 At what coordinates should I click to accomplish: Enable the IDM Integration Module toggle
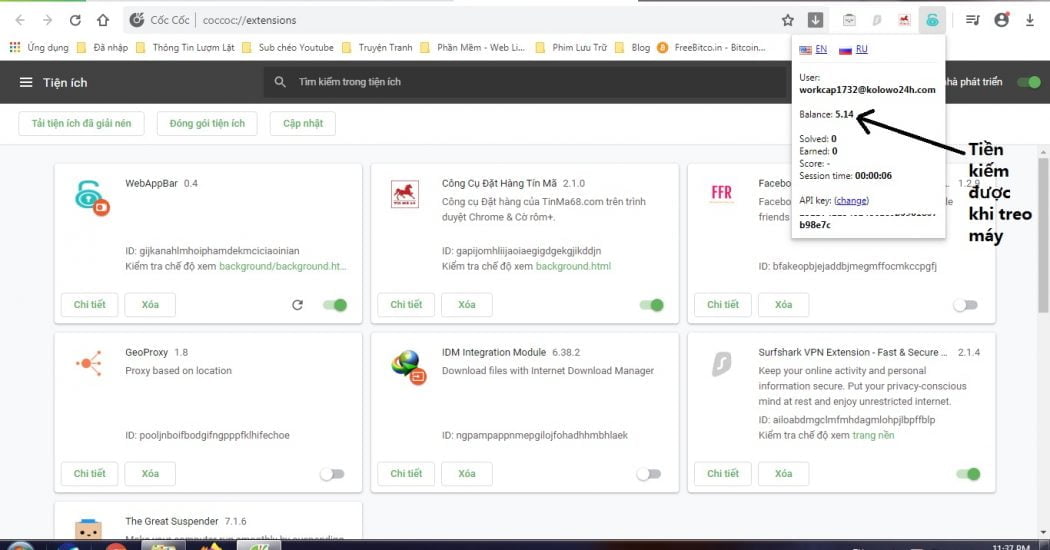coord(649,474)
